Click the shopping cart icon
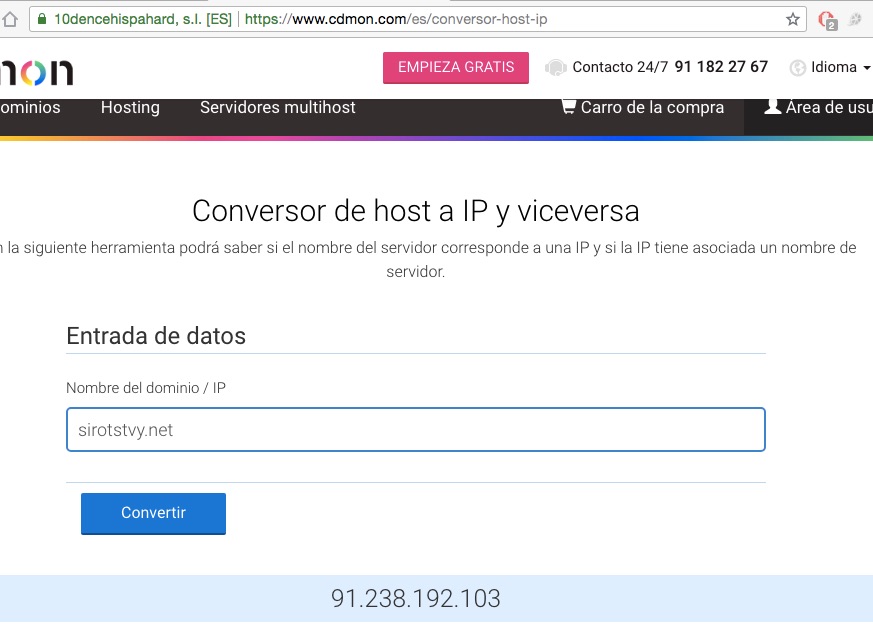Viewport: 873px width, 636px height. click(x=568, y=106)
